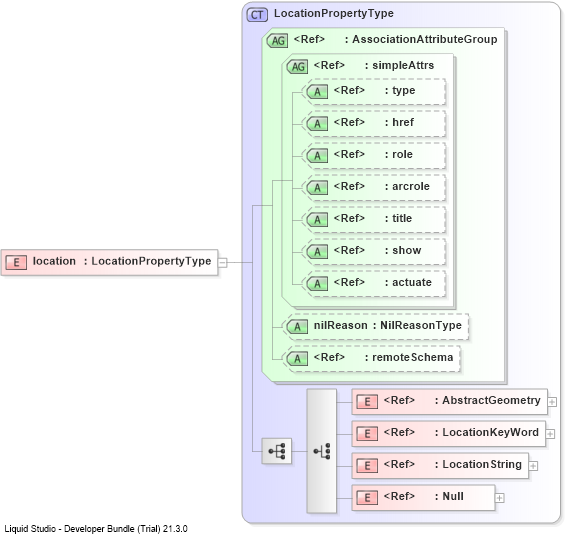Select the ': AbstractGeometry' element text

pyautogui.click(x=488, y=400)
